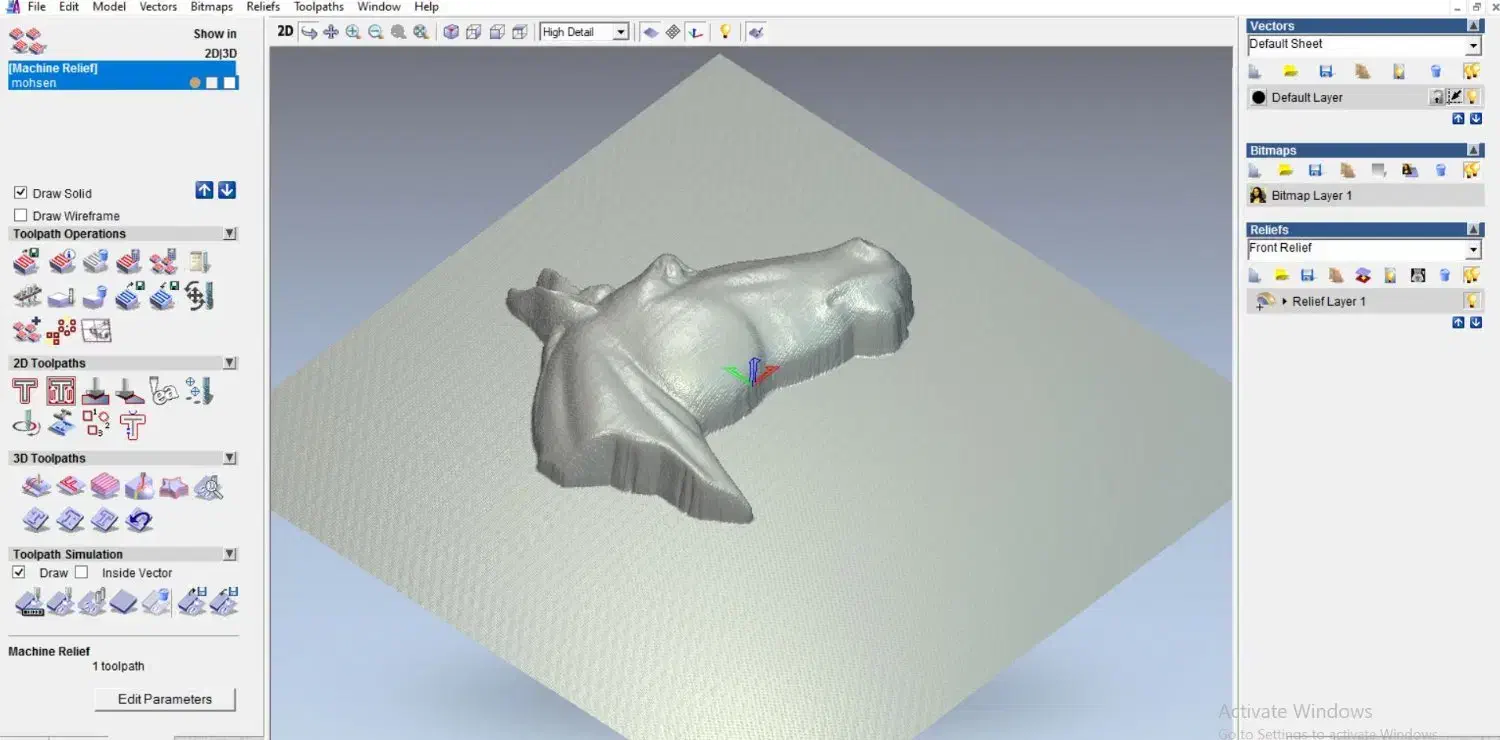Click the save icon in Vectors panel
The width and height of the screenshot is (1500, 740).
tap(1326, 71)
